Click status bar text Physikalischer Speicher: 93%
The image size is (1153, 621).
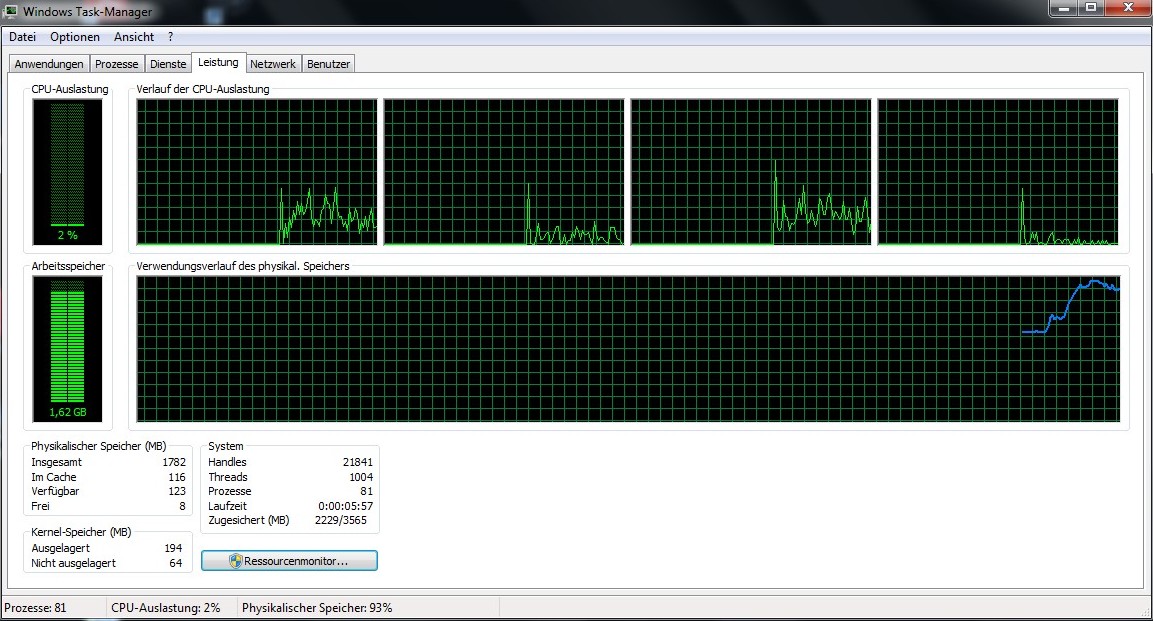coord(317,608)
